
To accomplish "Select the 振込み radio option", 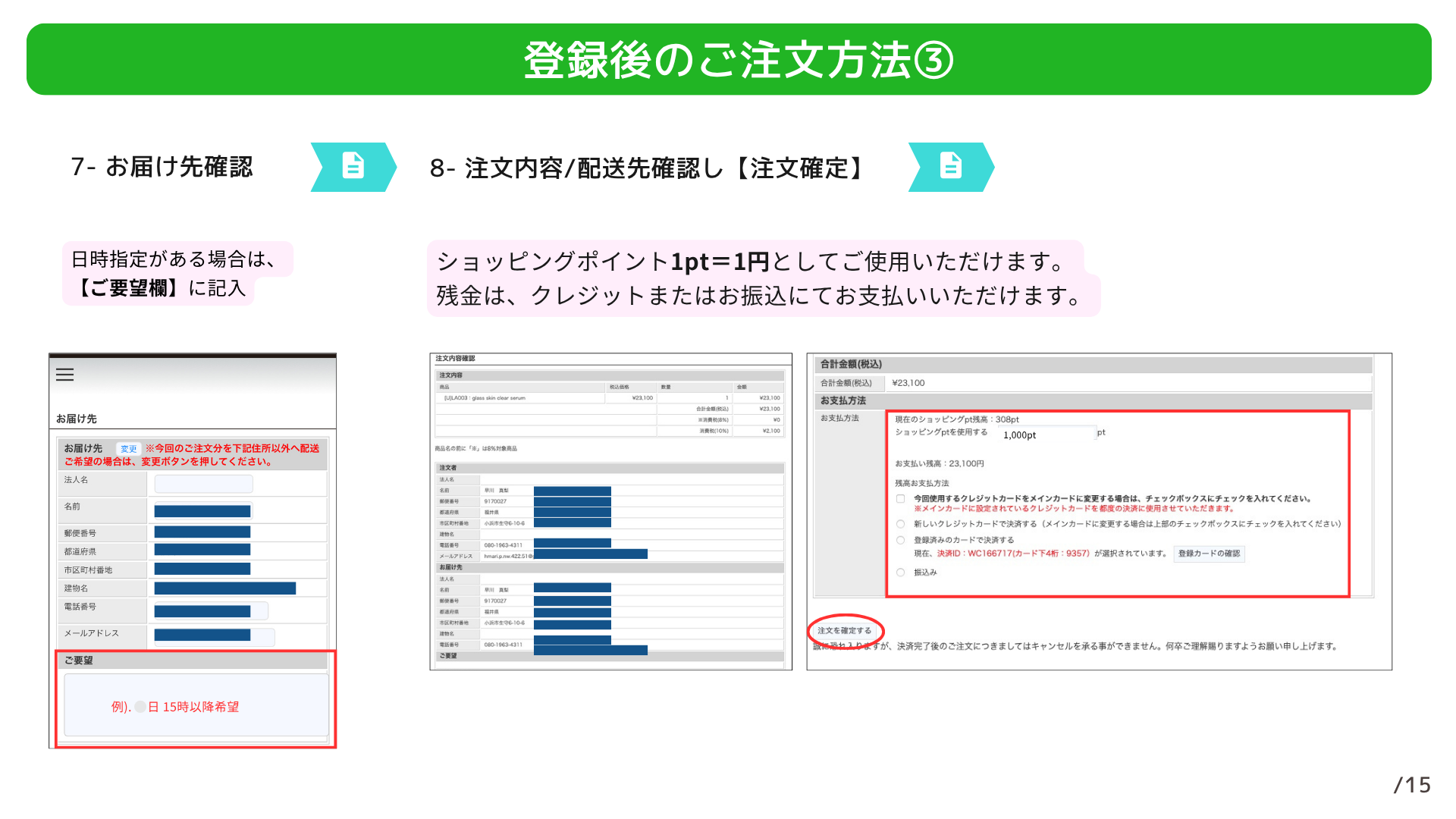I will tap(900, 573).
